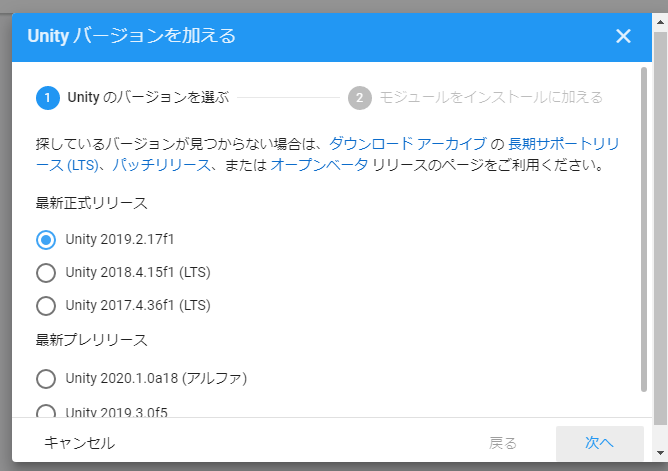Select the Unity 2019.2.17f1 radio button
The height and width of the screenshot is (471, 668).
pyautogui.click(x=46, y=240)
